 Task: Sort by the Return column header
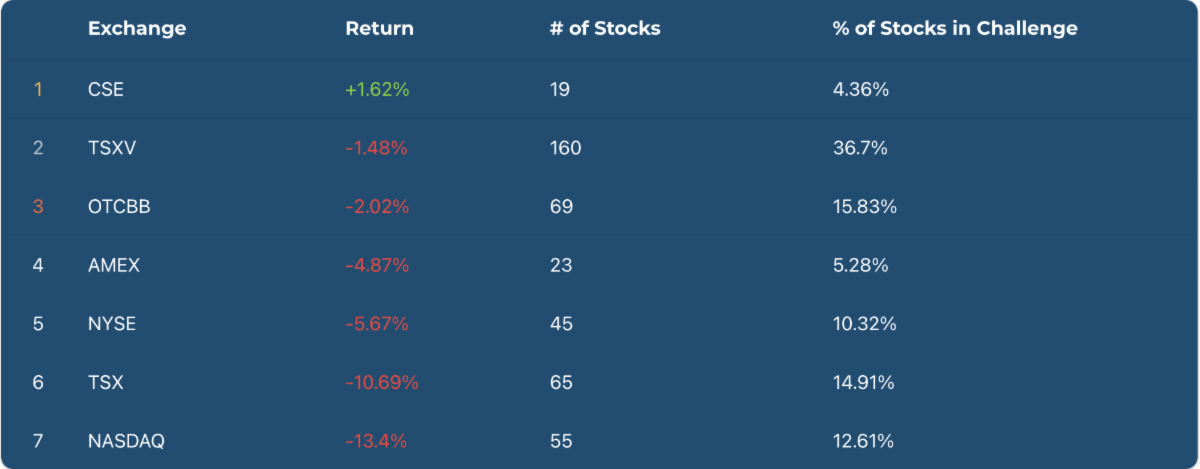[x=379, y=28]
